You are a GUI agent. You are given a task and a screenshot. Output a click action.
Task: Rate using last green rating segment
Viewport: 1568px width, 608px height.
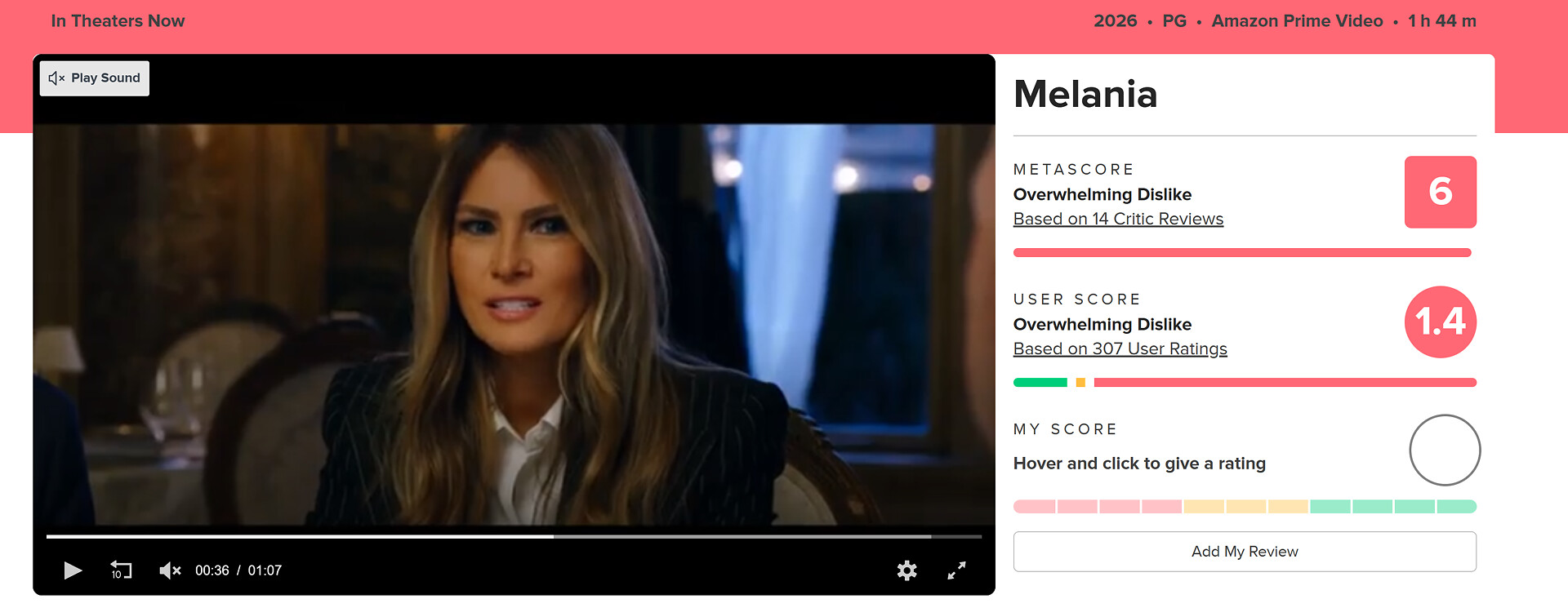[1457, 507]
